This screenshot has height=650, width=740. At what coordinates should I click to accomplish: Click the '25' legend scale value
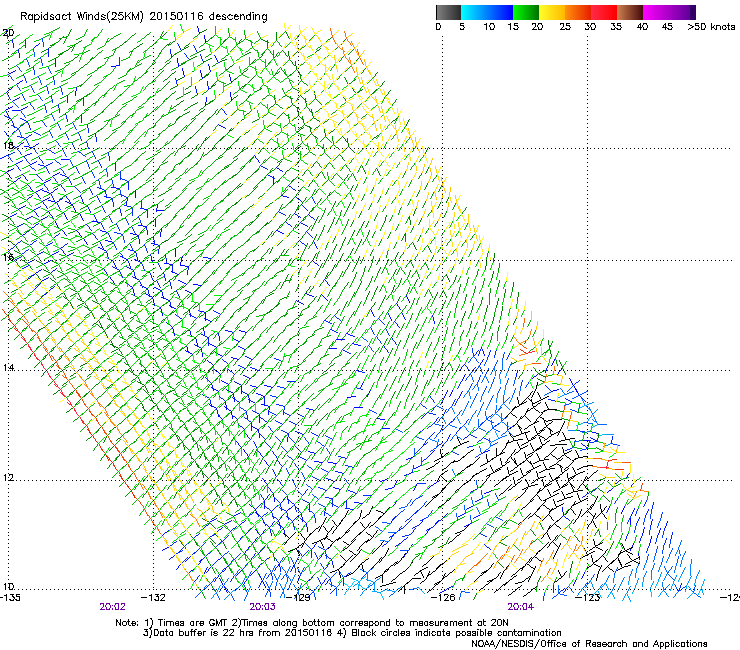click(x=565, y=27)
